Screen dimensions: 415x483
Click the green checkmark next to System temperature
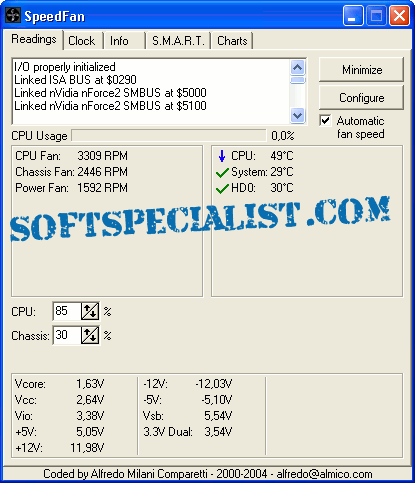click(222, 173)
